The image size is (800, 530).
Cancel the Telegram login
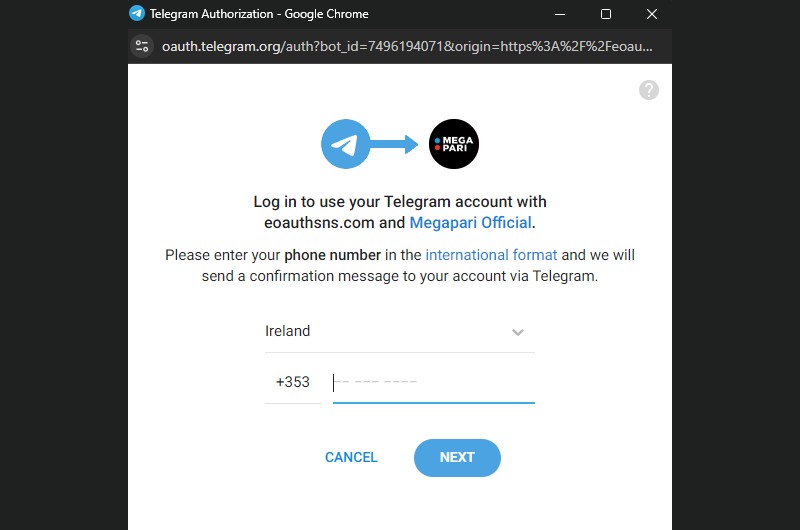351,458
